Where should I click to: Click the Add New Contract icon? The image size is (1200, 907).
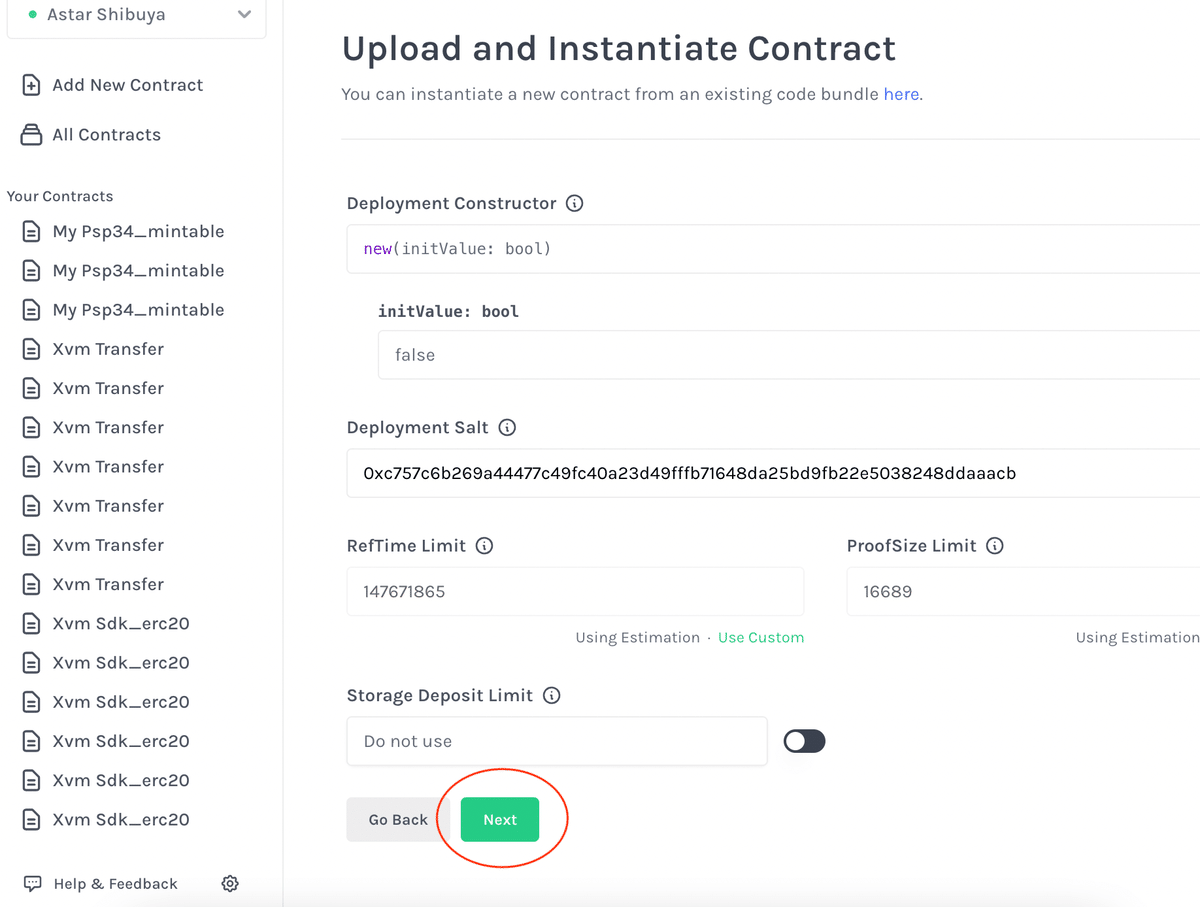pos(32,85)
